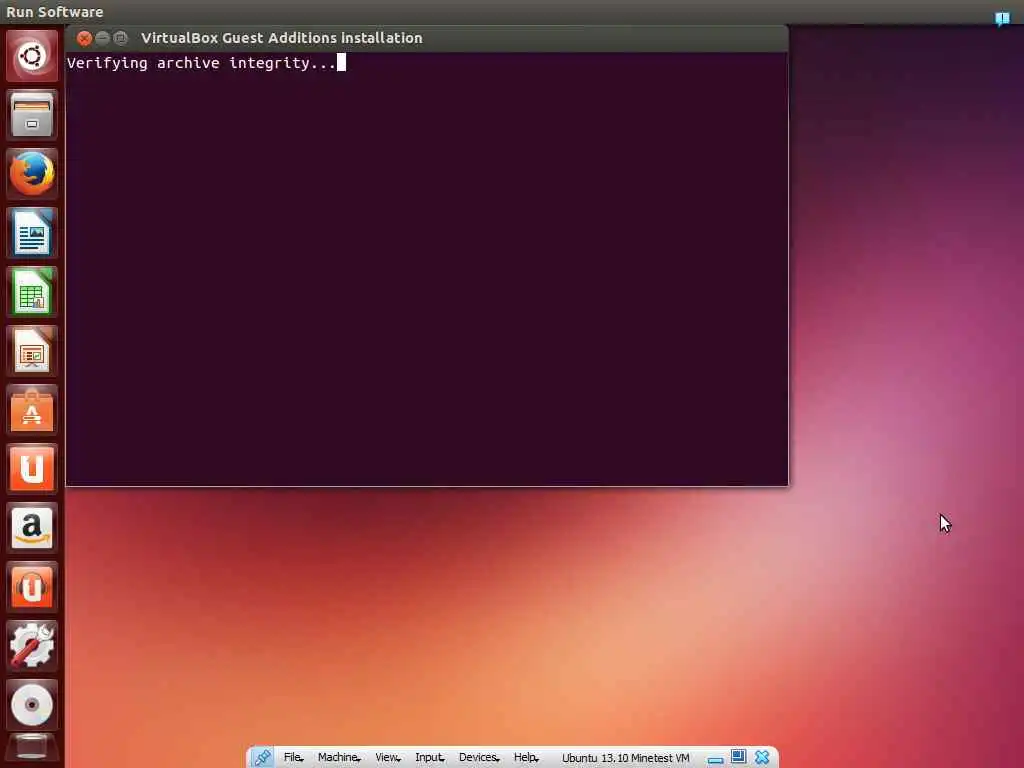Minimize the VM using the mini toolbar
Screen dimensions: 1024x768
[x=716, y=759]
